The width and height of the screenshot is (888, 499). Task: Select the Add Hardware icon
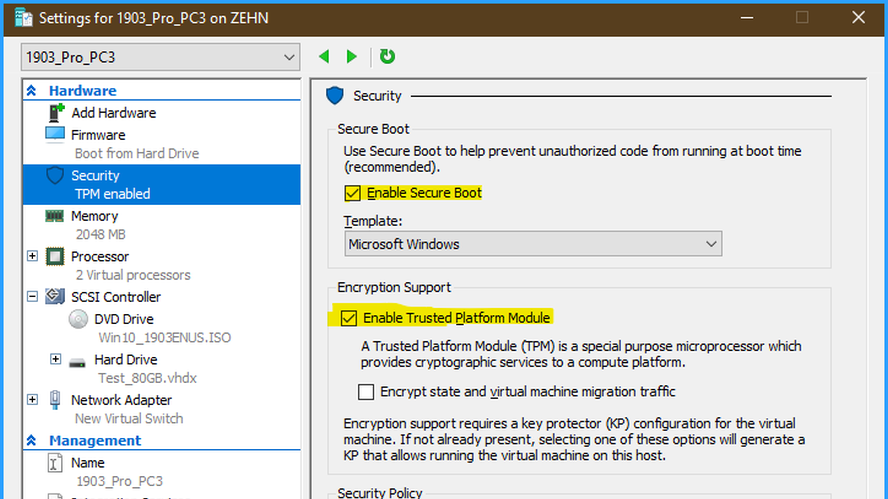(x=56, y=113)
